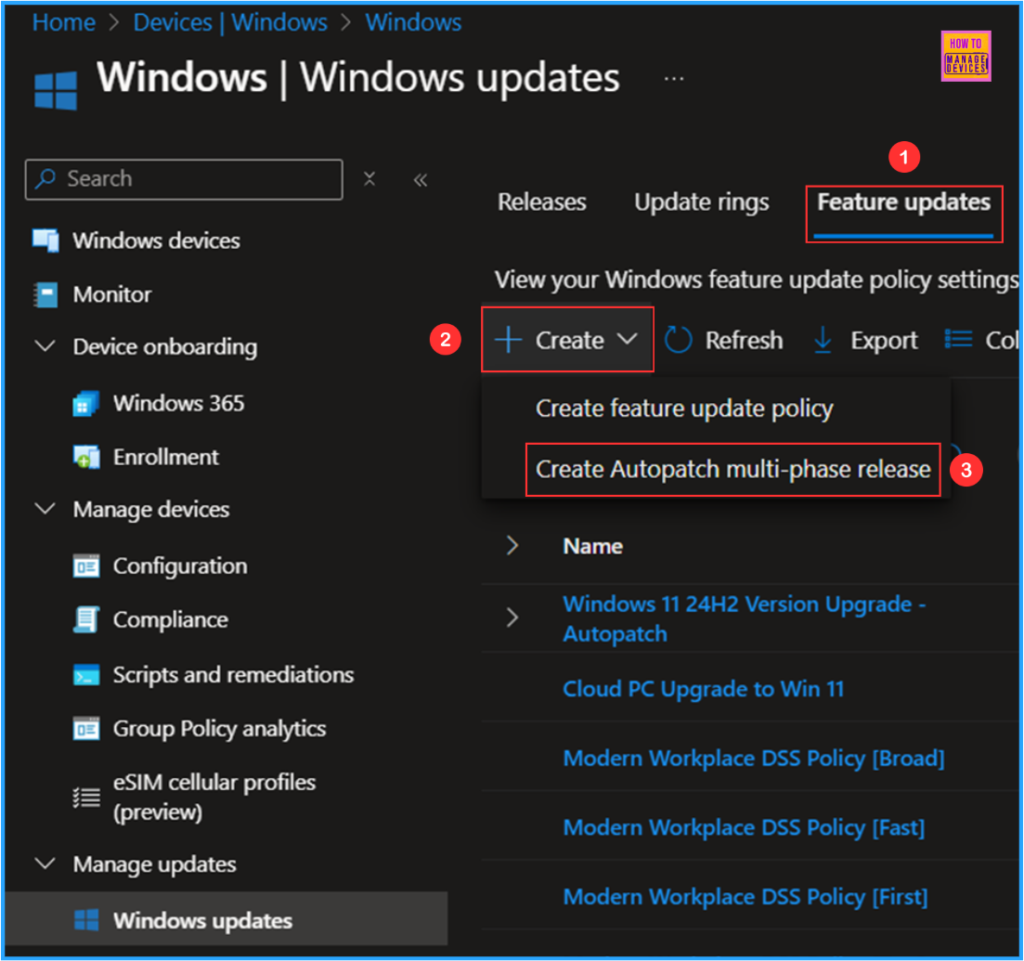Collapse the Device onboarding section

point(44,346)
